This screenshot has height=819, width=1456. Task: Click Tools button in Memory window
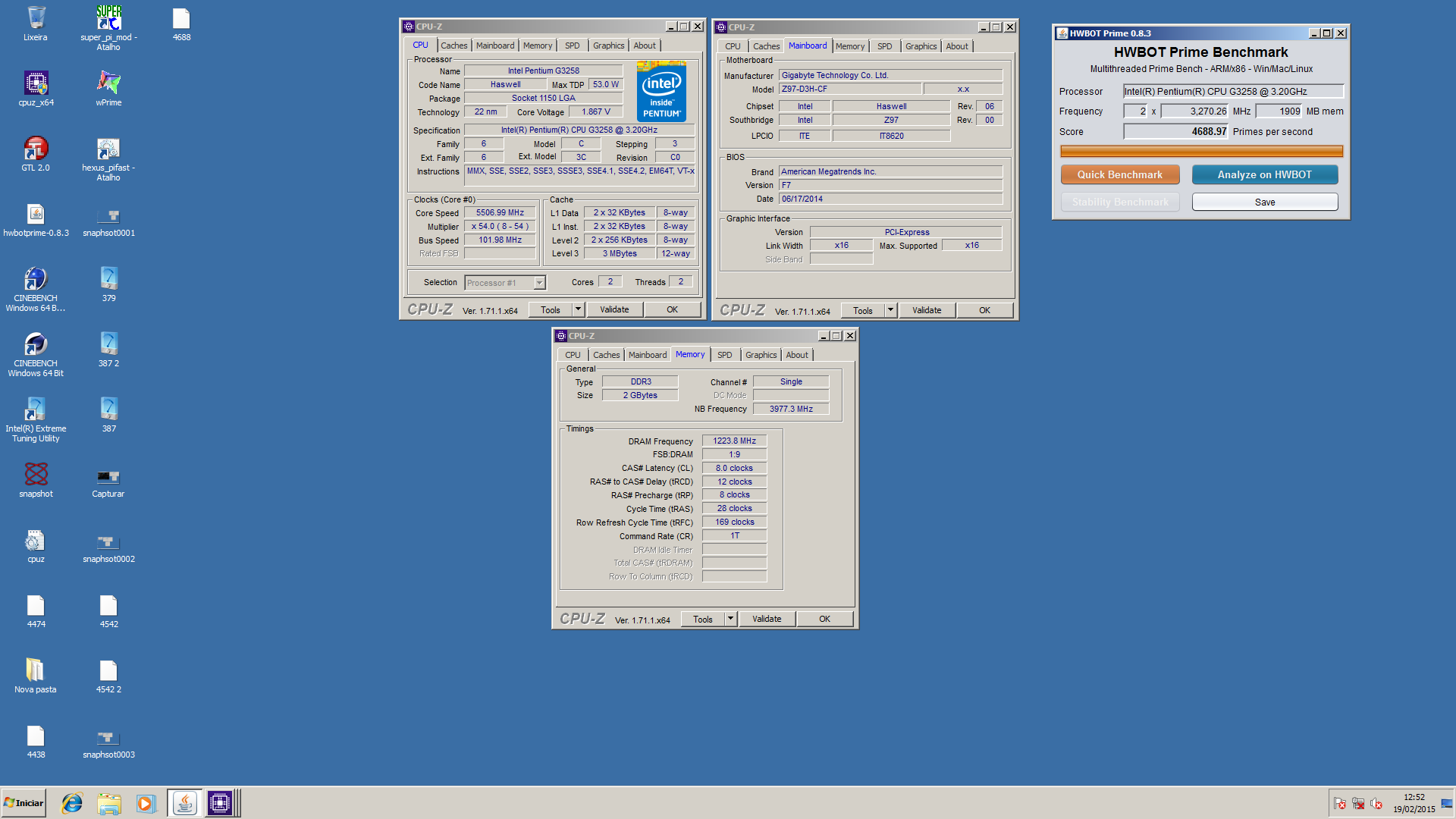tap(703, 619)
